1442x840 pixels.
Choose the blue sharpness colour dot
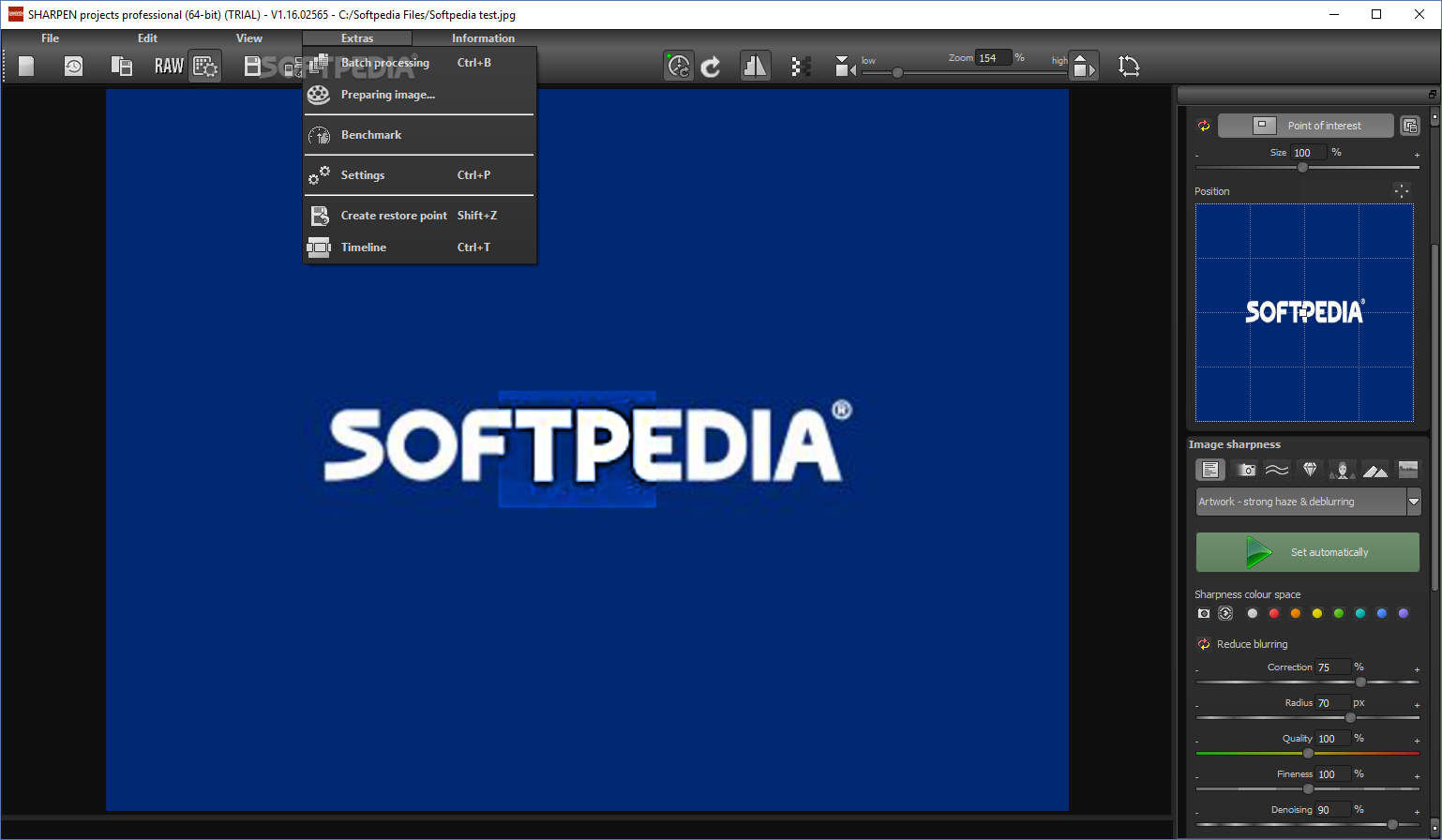(1382, 613)
